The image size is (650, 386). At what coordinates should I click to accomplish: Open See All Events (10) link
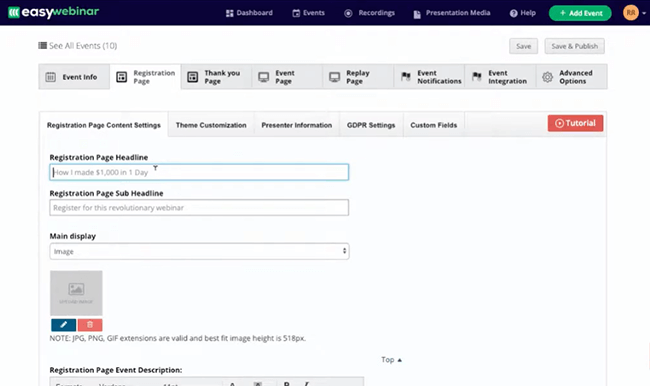78,46
